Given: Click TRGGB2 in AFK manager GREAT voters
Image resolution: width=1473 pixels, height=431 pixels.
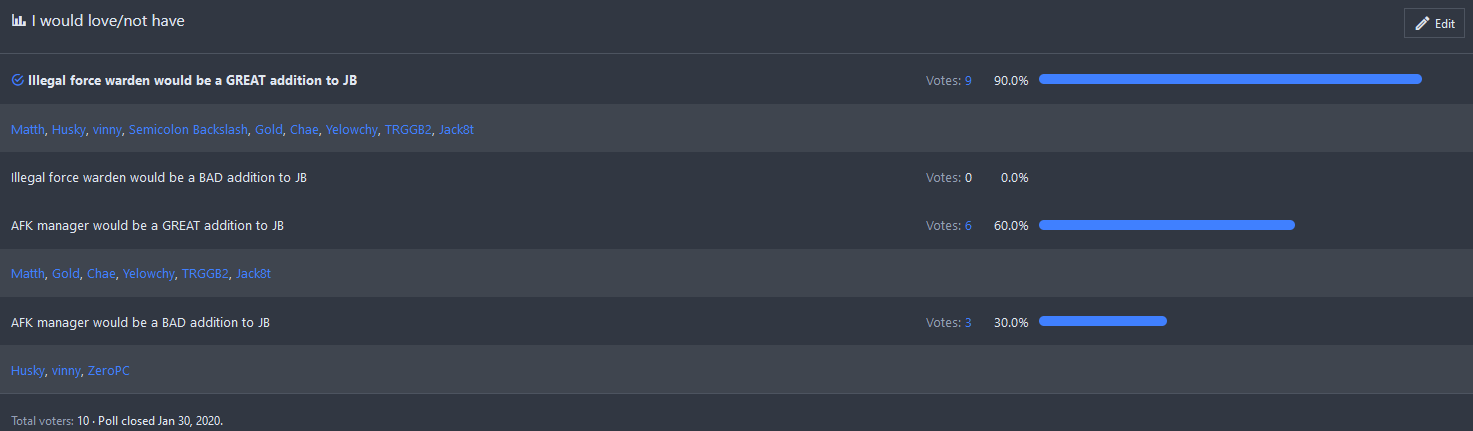Looking at the screenshot, I should pos(205,274).
